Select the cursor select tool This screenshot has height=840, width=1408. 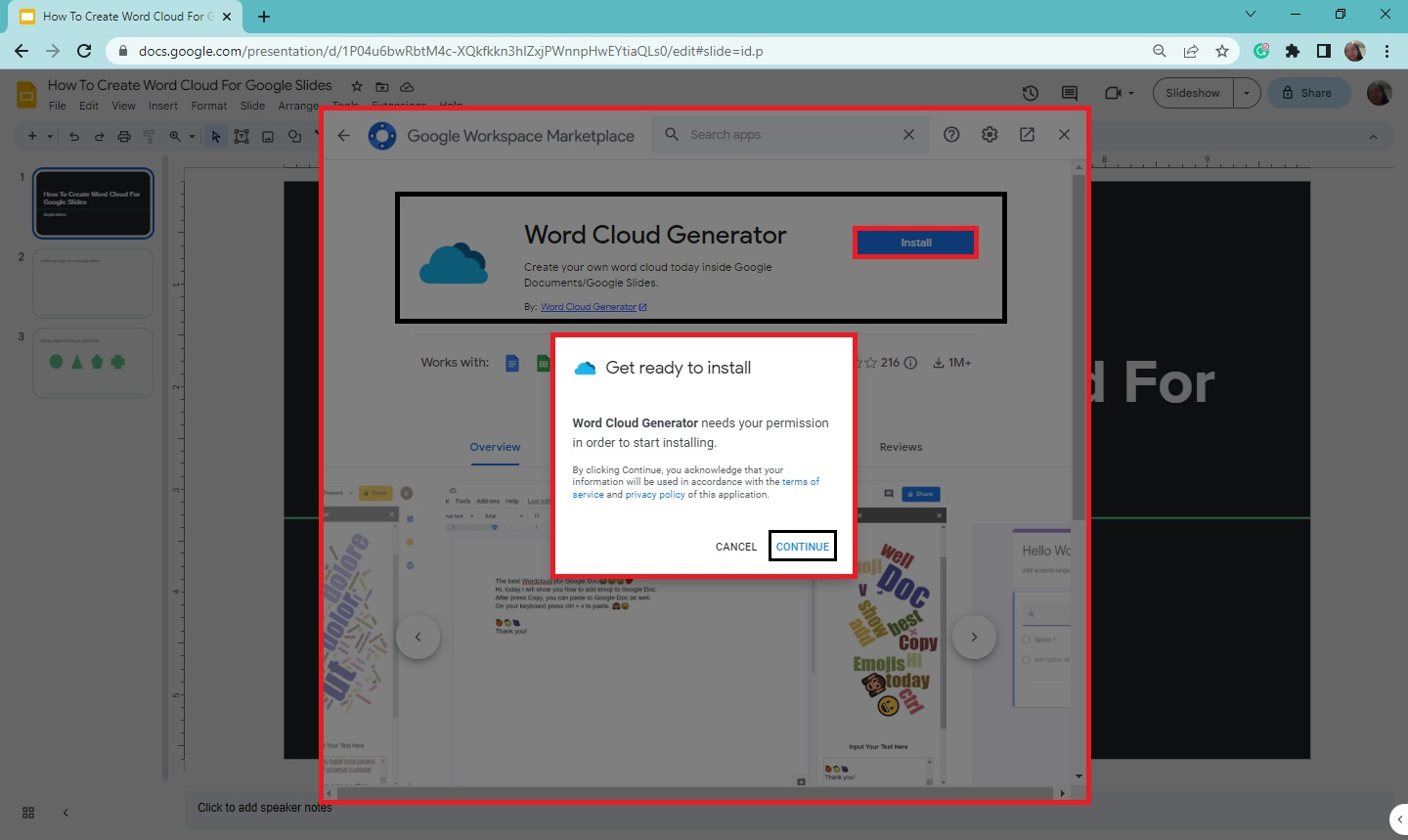[x=216, y=136]
